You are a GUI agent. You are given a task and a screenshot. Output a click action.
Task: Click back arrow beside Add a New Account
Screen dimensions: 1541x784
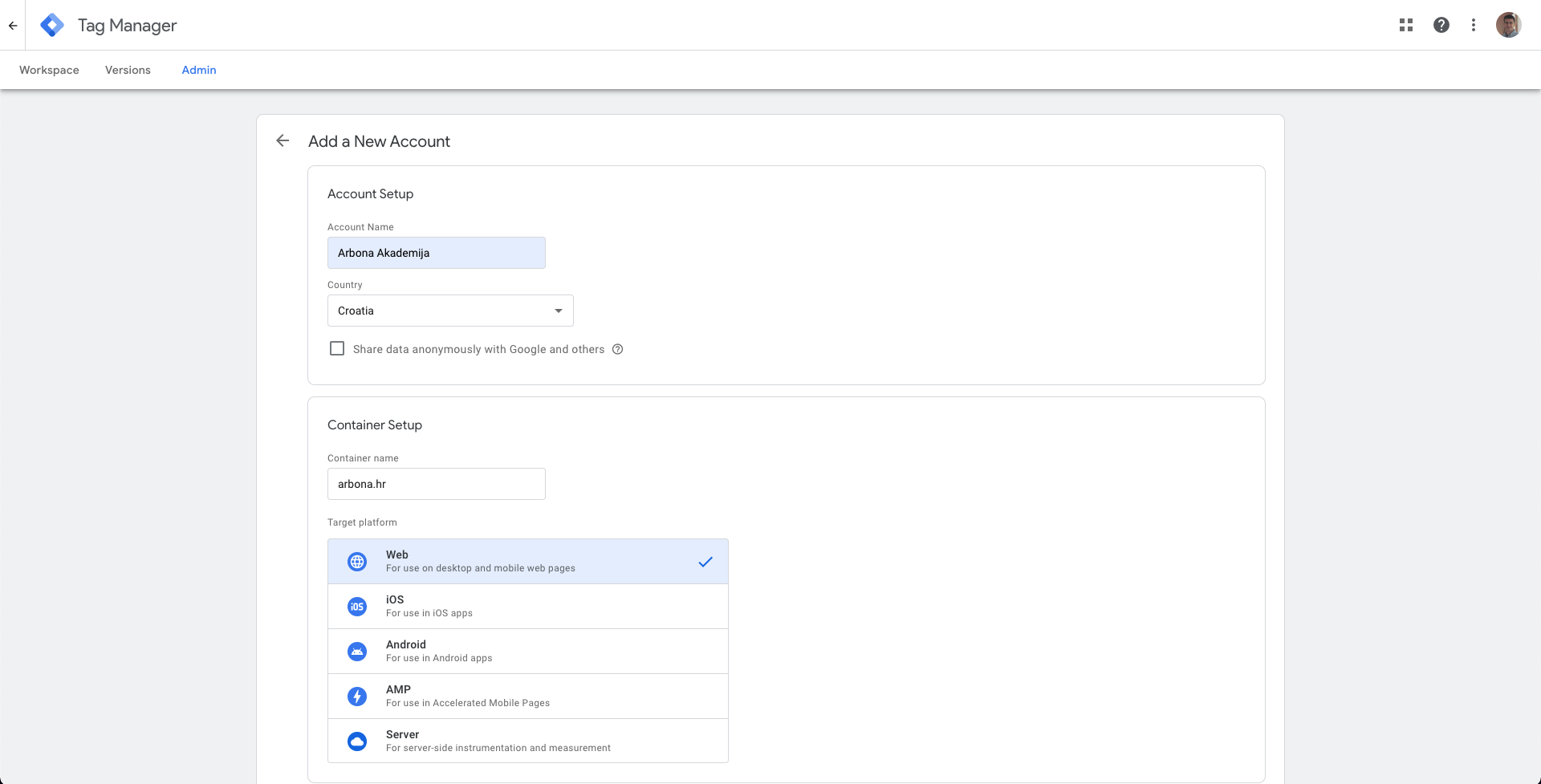[283, 141]
